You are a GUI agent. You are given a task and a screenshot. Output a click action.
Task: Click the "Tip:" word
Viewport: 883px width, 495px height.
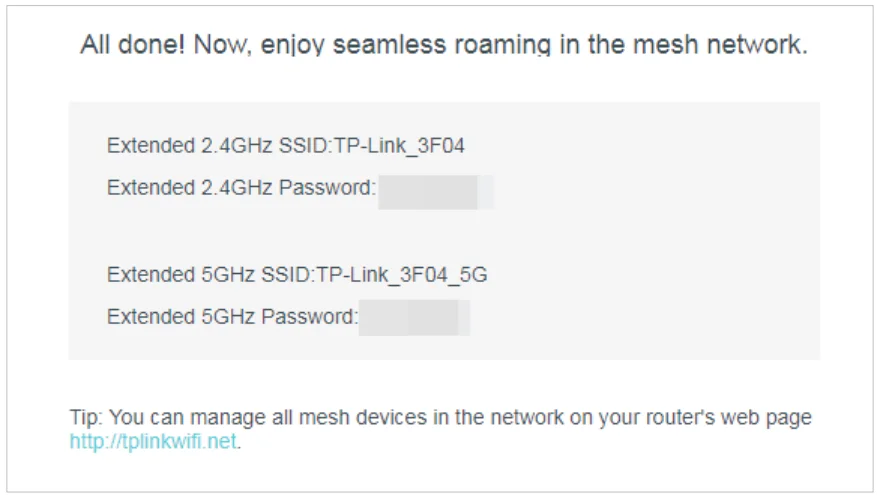(x=85, y=417)
